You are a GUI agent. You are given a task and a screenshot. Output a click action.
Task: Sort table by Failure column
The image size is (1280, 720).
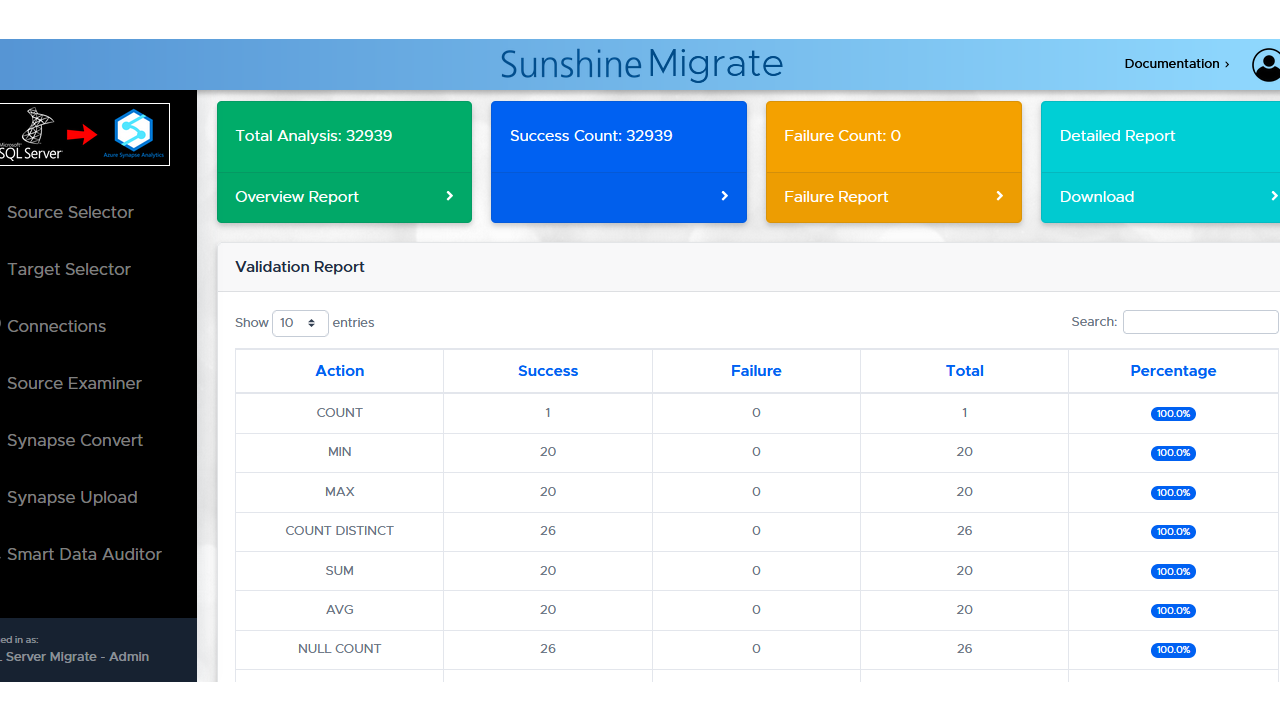756,371
